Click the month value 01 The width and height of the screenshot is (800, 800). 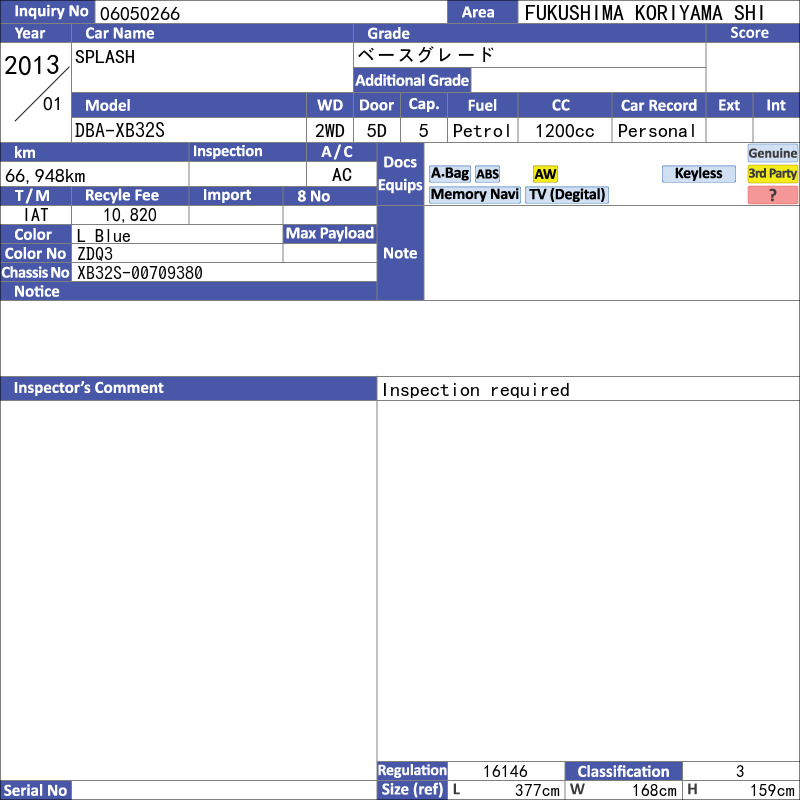coord(52,104)
